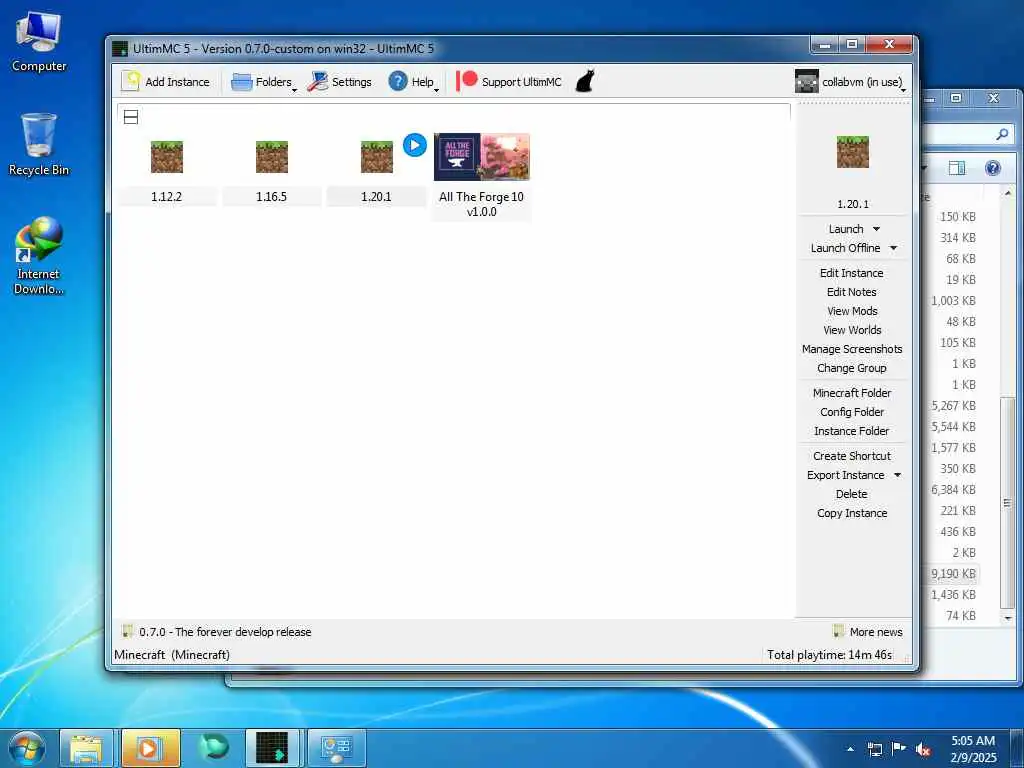Click the More news button

(x=868, y=632)
